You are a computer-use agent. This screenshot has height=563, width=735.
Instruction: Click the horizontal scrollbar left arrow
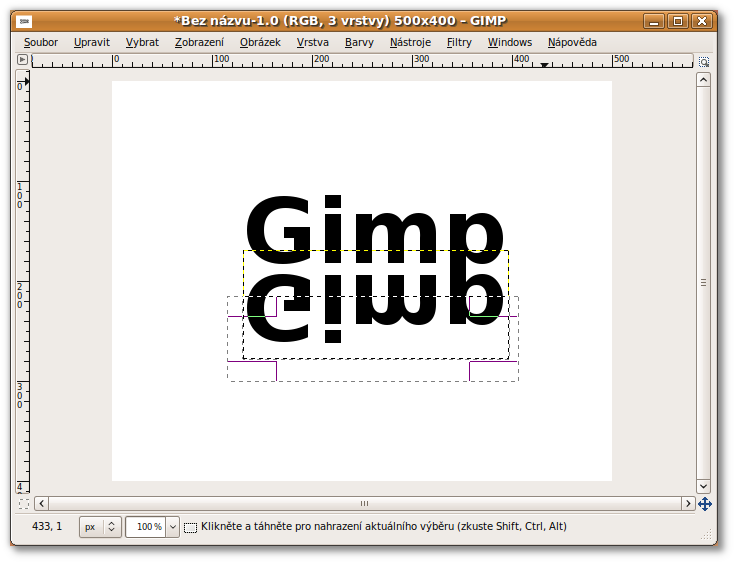(x=42, y=503)
